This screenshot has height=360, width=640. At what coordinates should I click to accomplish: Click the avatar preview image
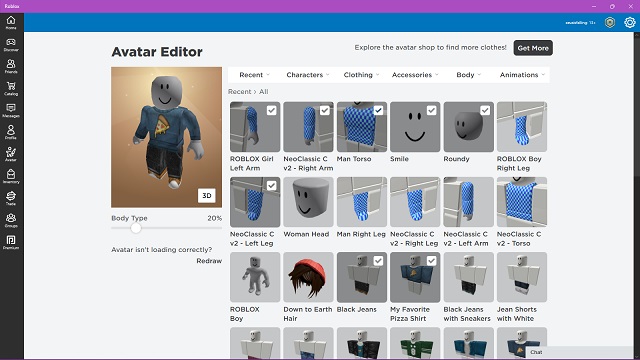167,137
